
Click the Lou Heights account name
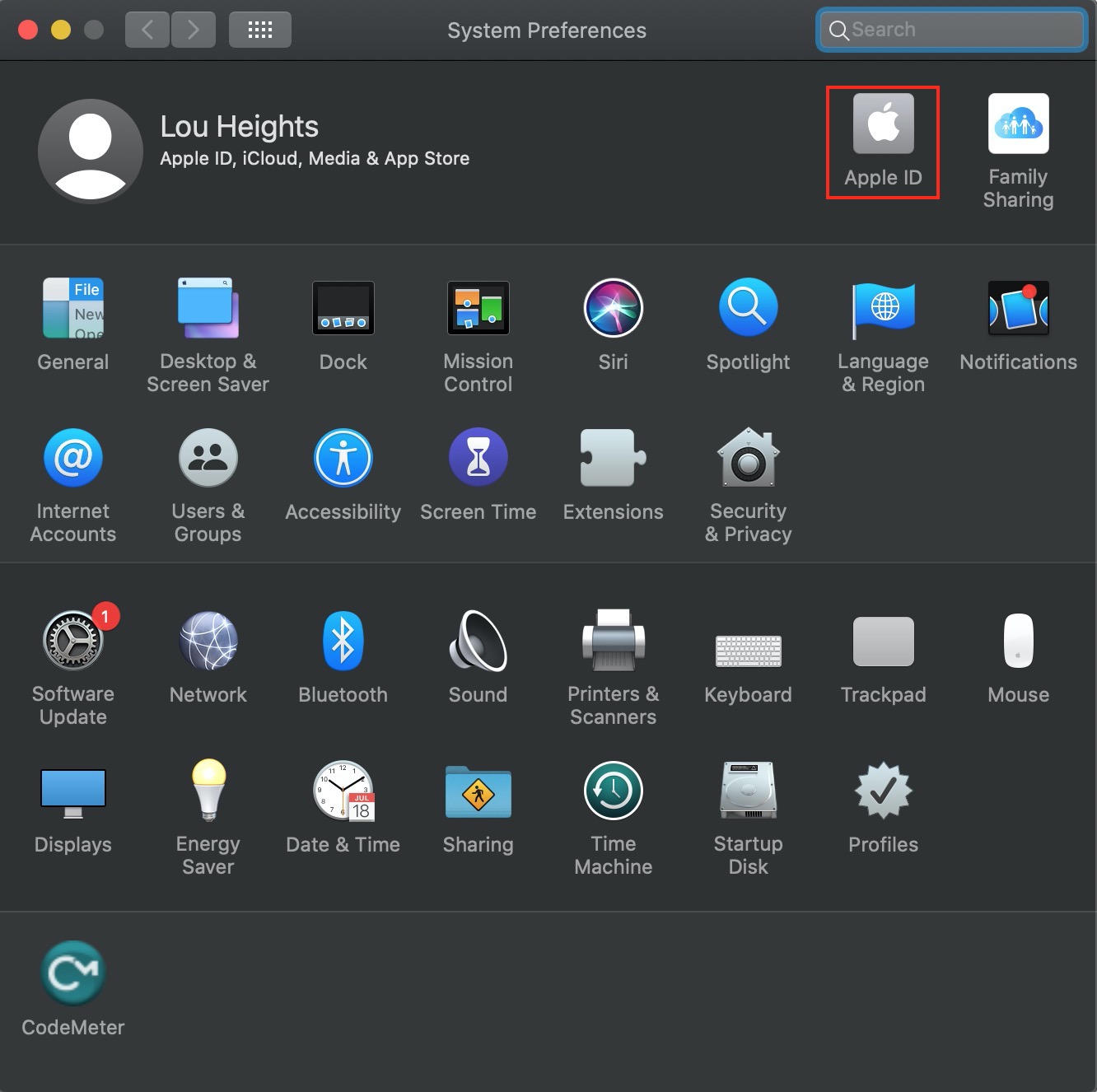(239, 127)
